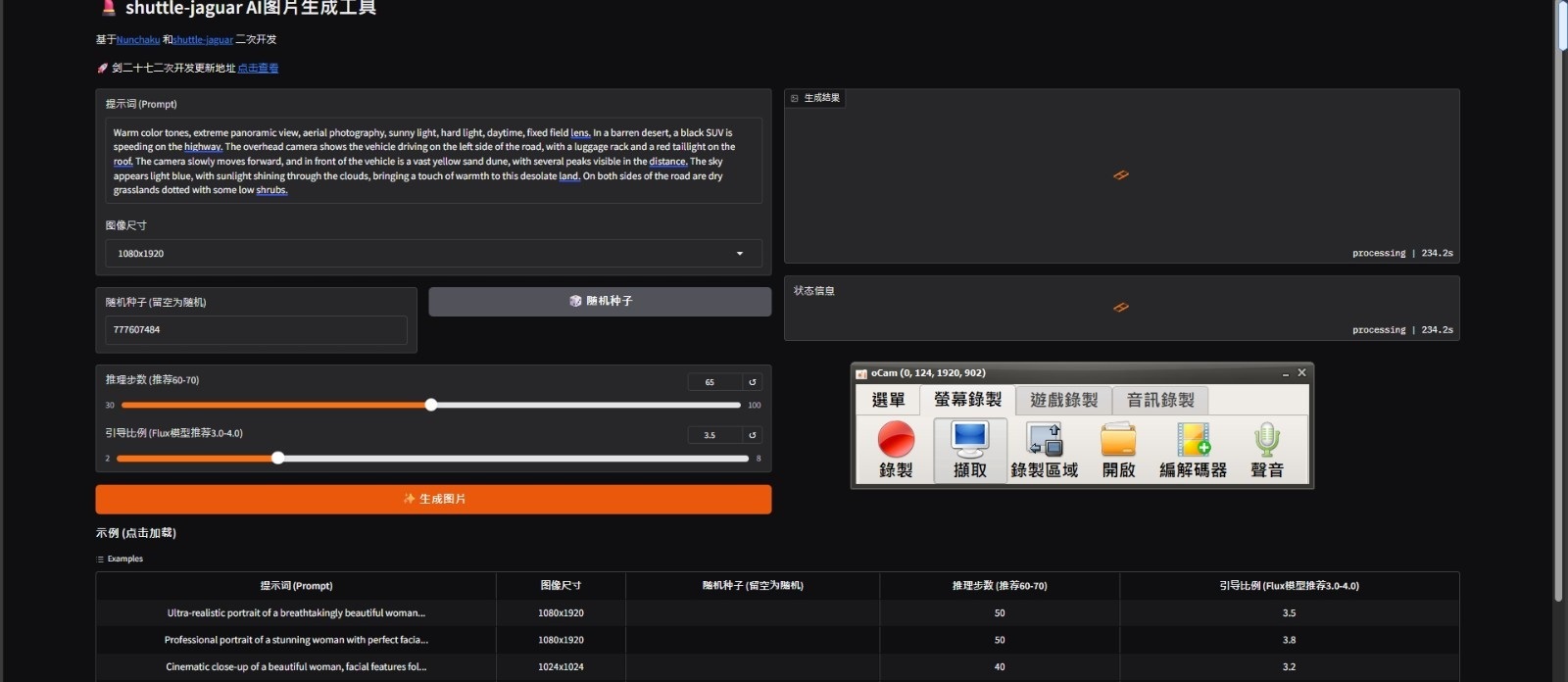Open the folder icon in oCam
The height and width of the screenshot is (682, 1568).
tap(1118, 441)
